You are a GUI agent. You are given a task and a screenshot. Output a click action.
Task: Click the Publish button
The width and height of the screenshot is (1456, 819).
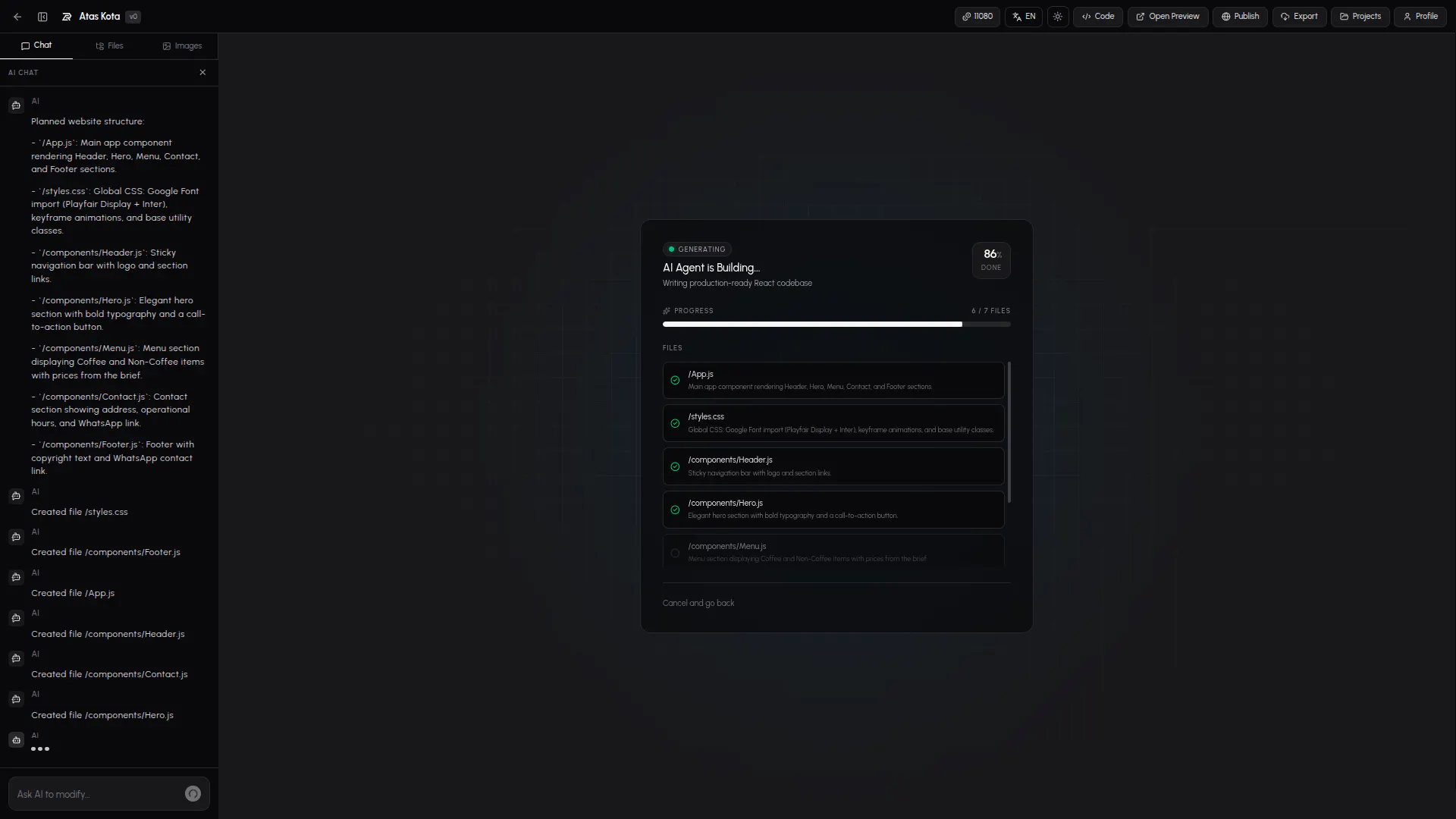(x=1240, y=17)
